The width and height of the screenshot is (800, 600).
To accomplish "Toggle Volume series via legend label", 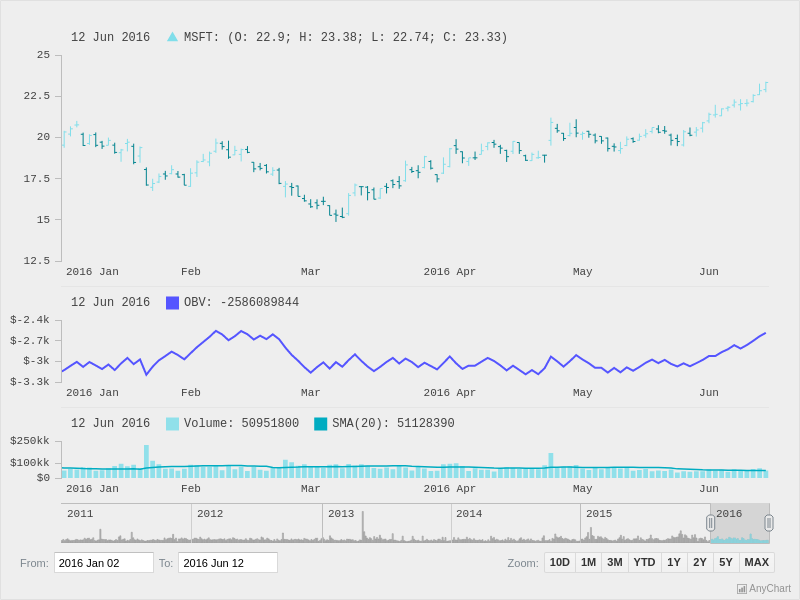I will (x=241, y=423).
